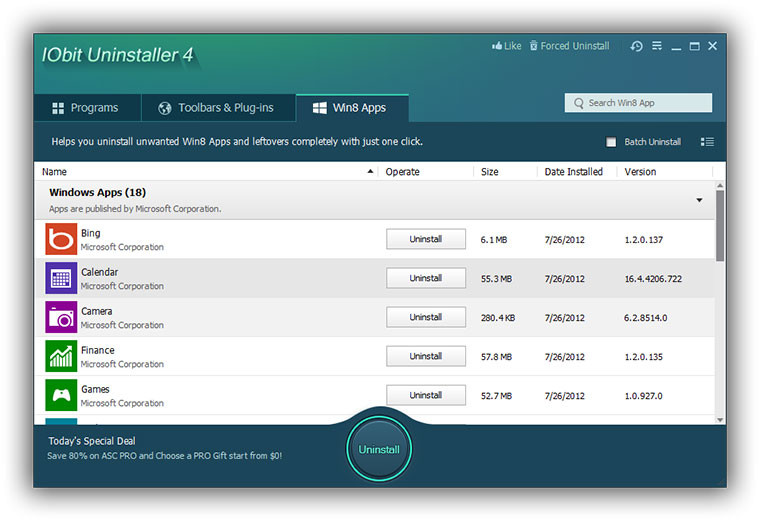Click the Games app name

95,389
